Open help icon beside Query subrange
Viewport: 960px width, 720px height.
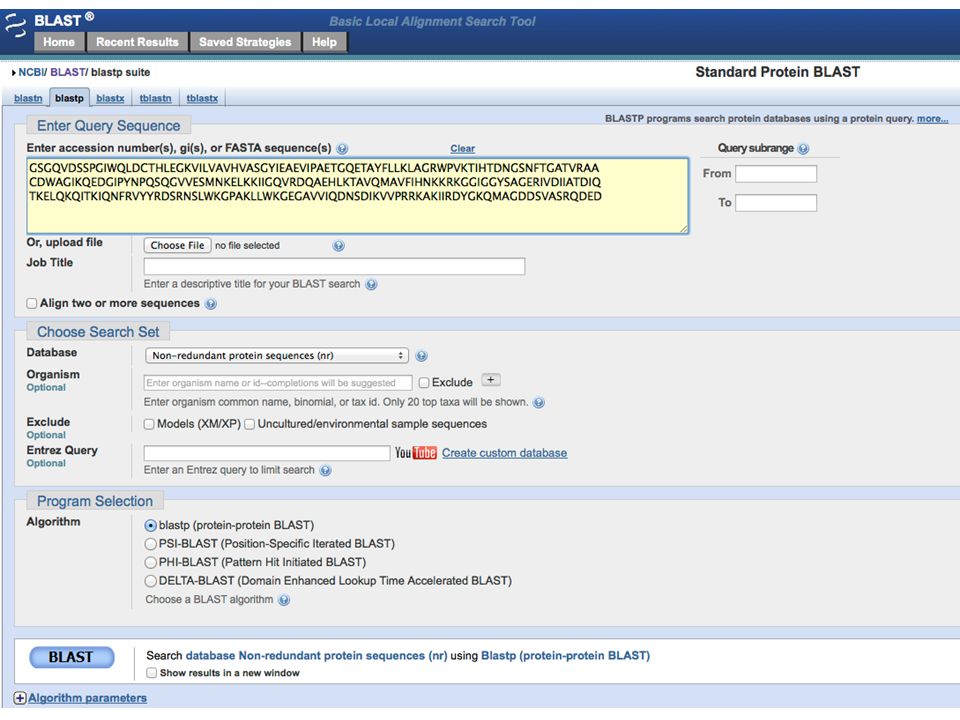(x=803, y=148)
